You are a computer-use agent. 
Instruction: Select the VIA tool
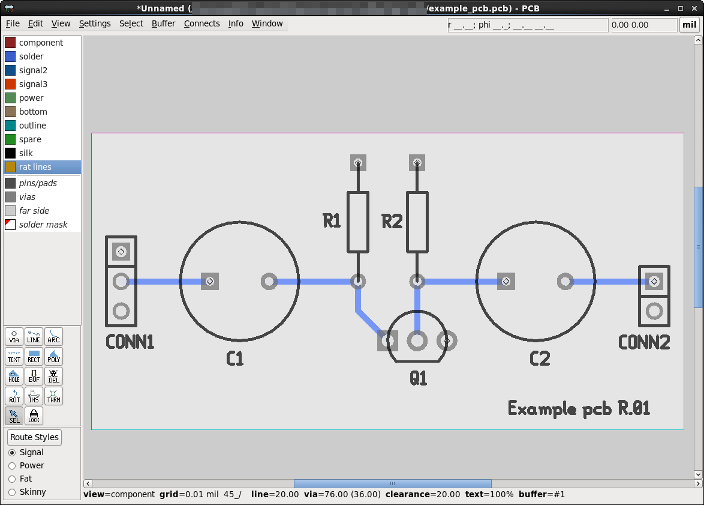tap(14, 337)
